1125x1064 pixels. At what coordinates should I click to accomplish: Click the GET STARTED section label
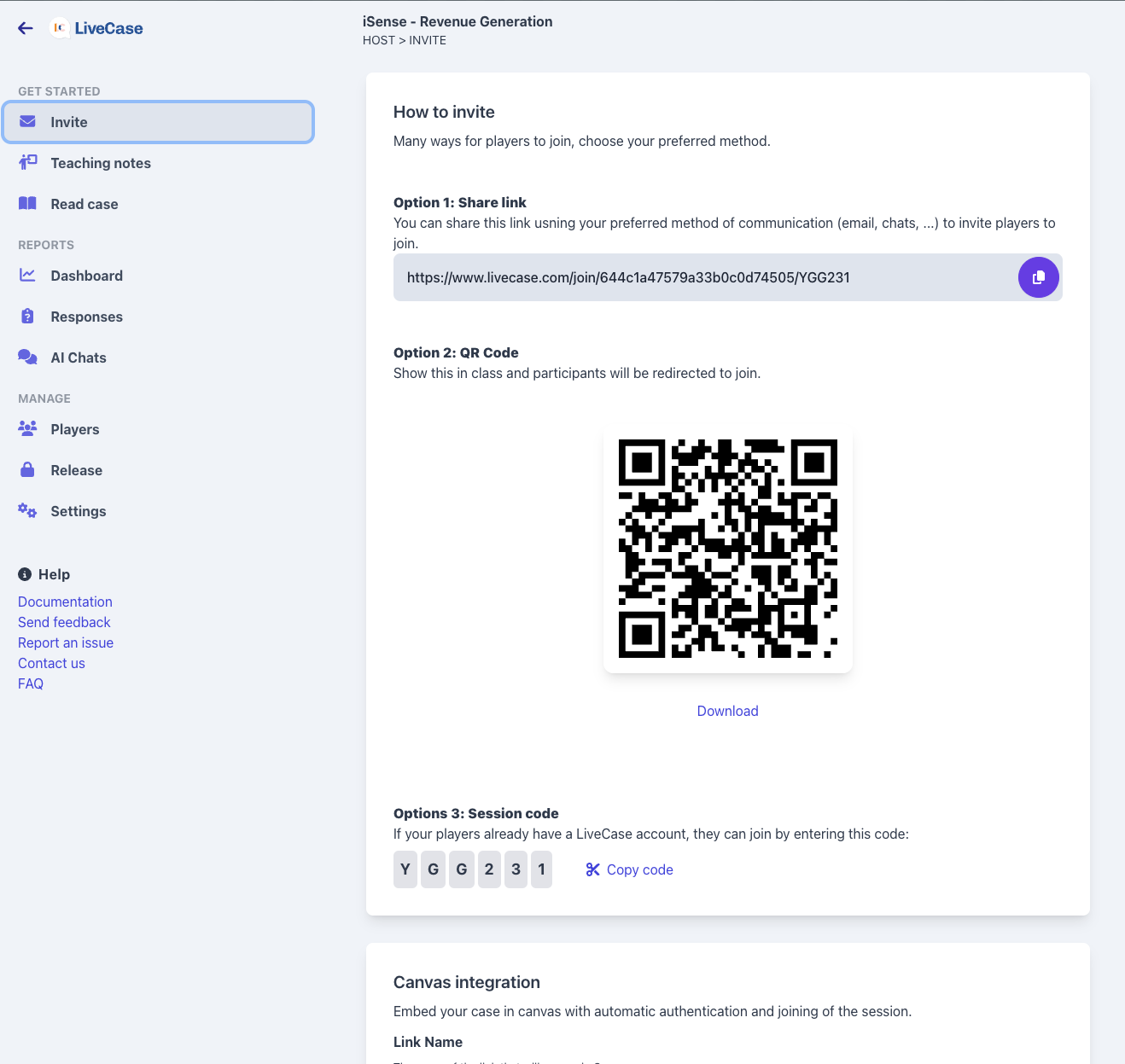click(x=59, y=91)
